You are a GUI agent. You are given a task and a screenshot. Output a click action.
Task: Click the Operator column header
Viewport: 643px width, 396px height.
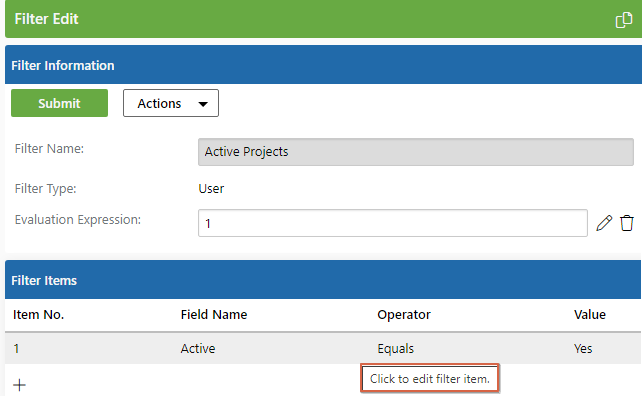(x=404, y=314)
